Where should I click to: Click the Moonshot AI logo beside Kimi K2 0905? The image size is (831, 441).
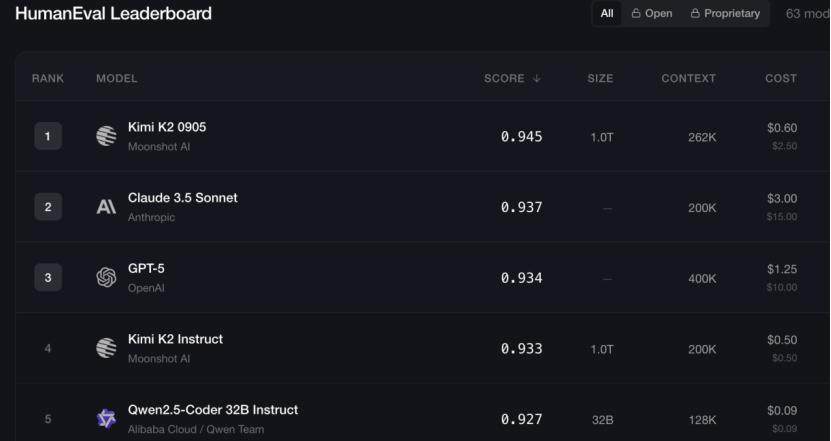point(106,136)
